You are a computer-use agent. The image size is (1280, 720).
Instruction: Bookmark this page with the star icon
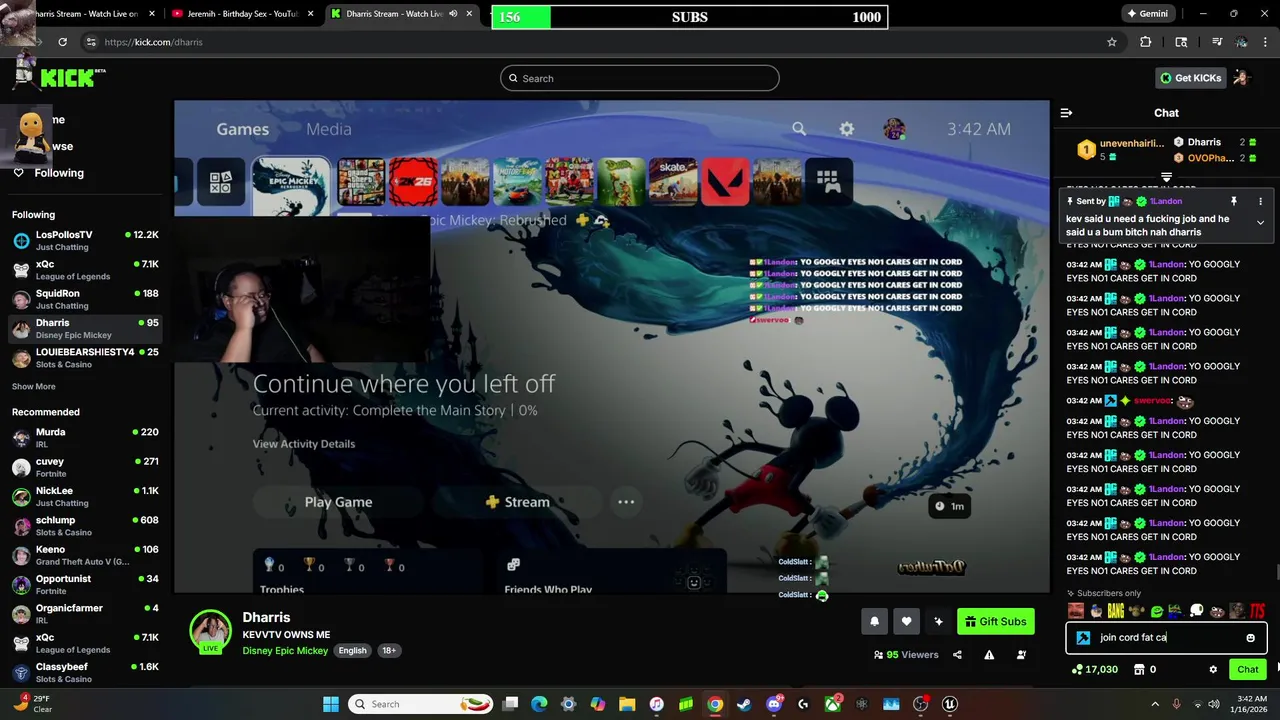point(1111,42)
